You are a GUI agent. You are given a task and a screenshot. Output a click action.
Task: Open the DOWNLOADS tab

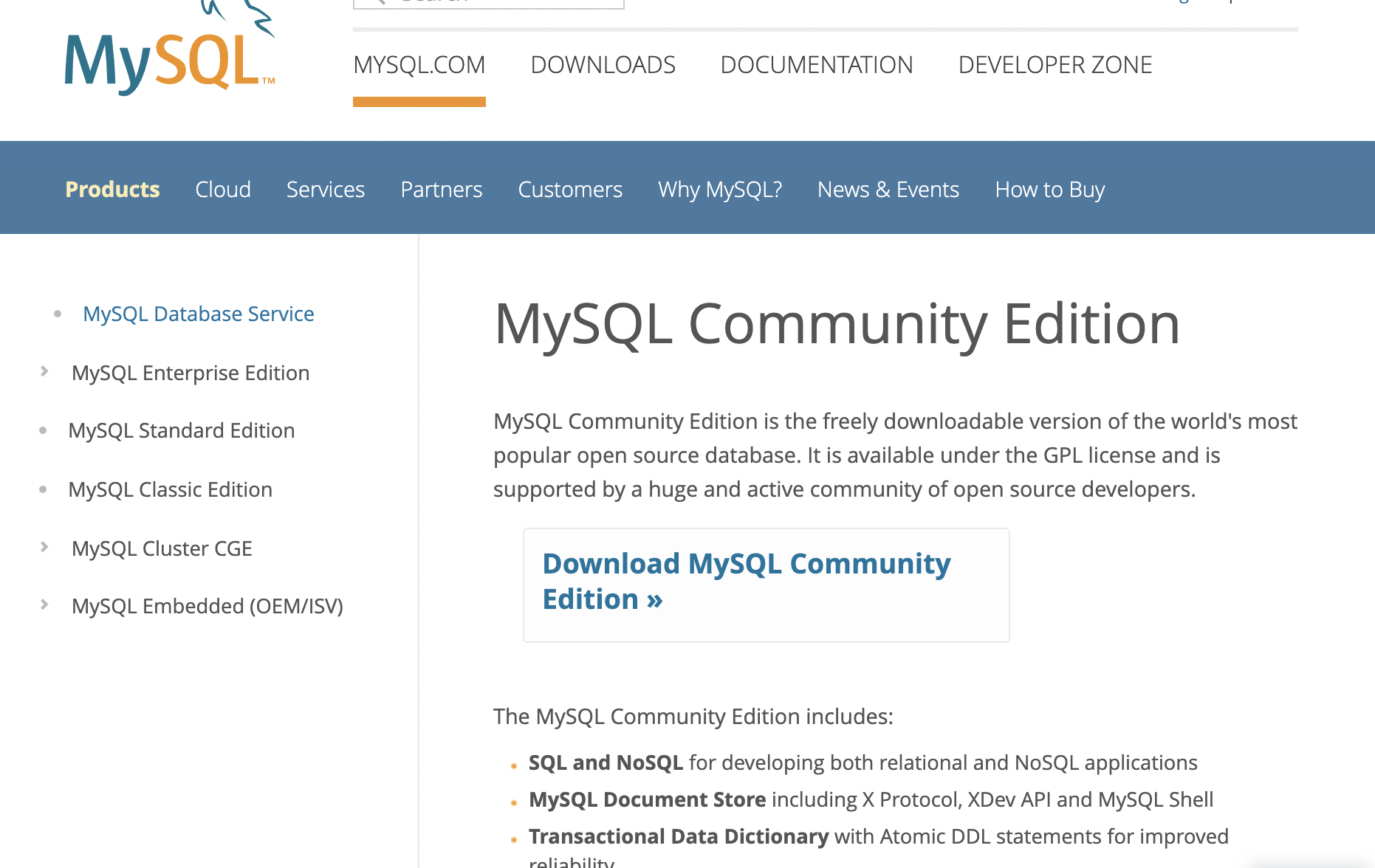[603, 65]
